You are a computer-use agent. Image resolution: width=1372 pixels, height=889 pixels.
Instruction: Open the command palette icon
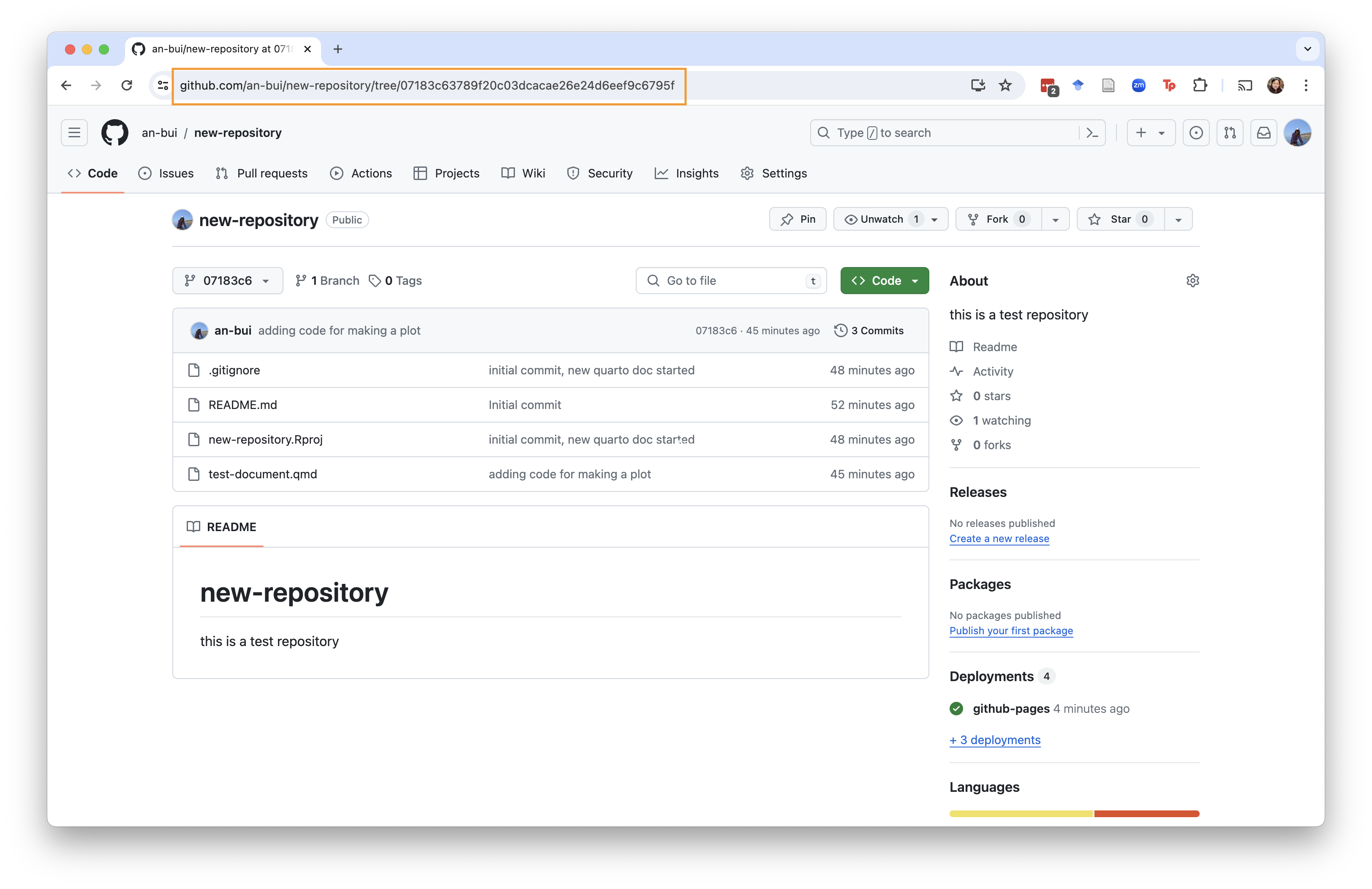click(1092, 133)
